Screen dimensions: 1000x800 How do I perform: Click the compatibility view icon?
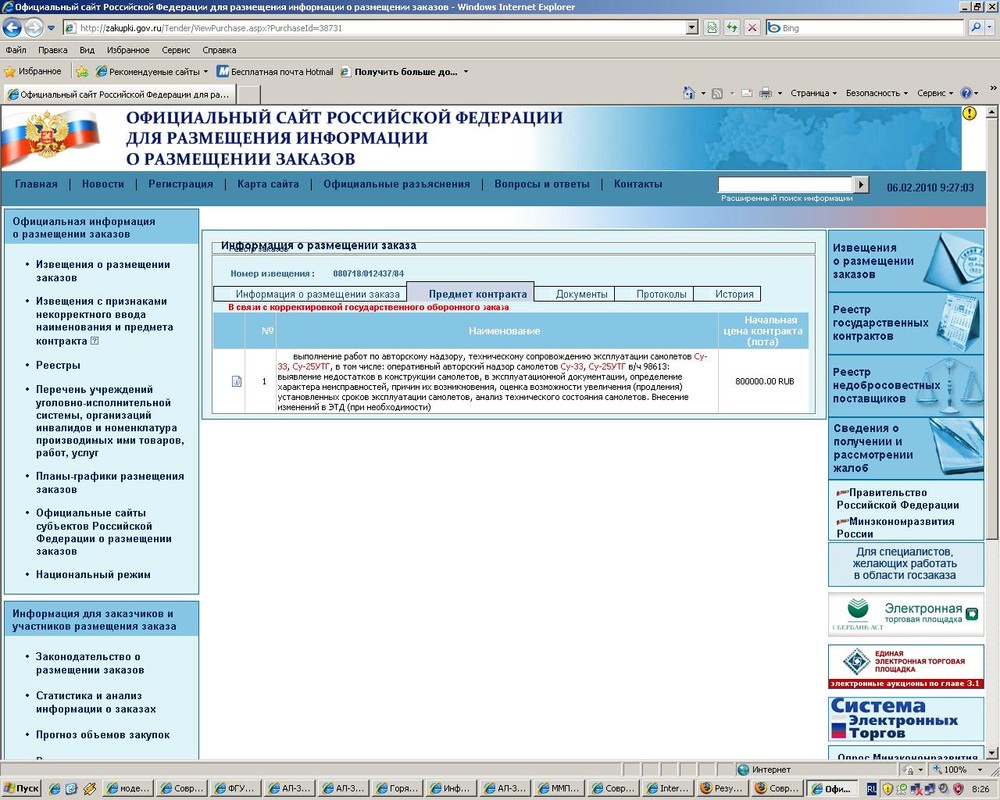click(712, 27)
